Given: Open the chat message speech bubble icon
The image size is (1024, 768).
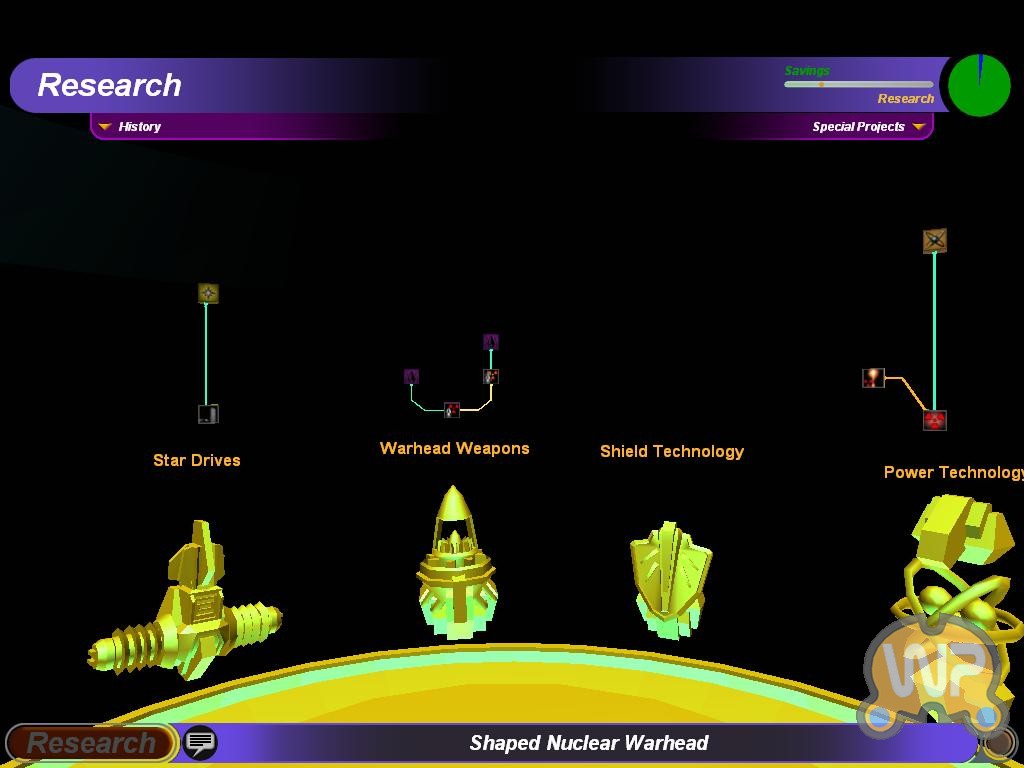Looking at the screenshot, I should pos(201,742).
